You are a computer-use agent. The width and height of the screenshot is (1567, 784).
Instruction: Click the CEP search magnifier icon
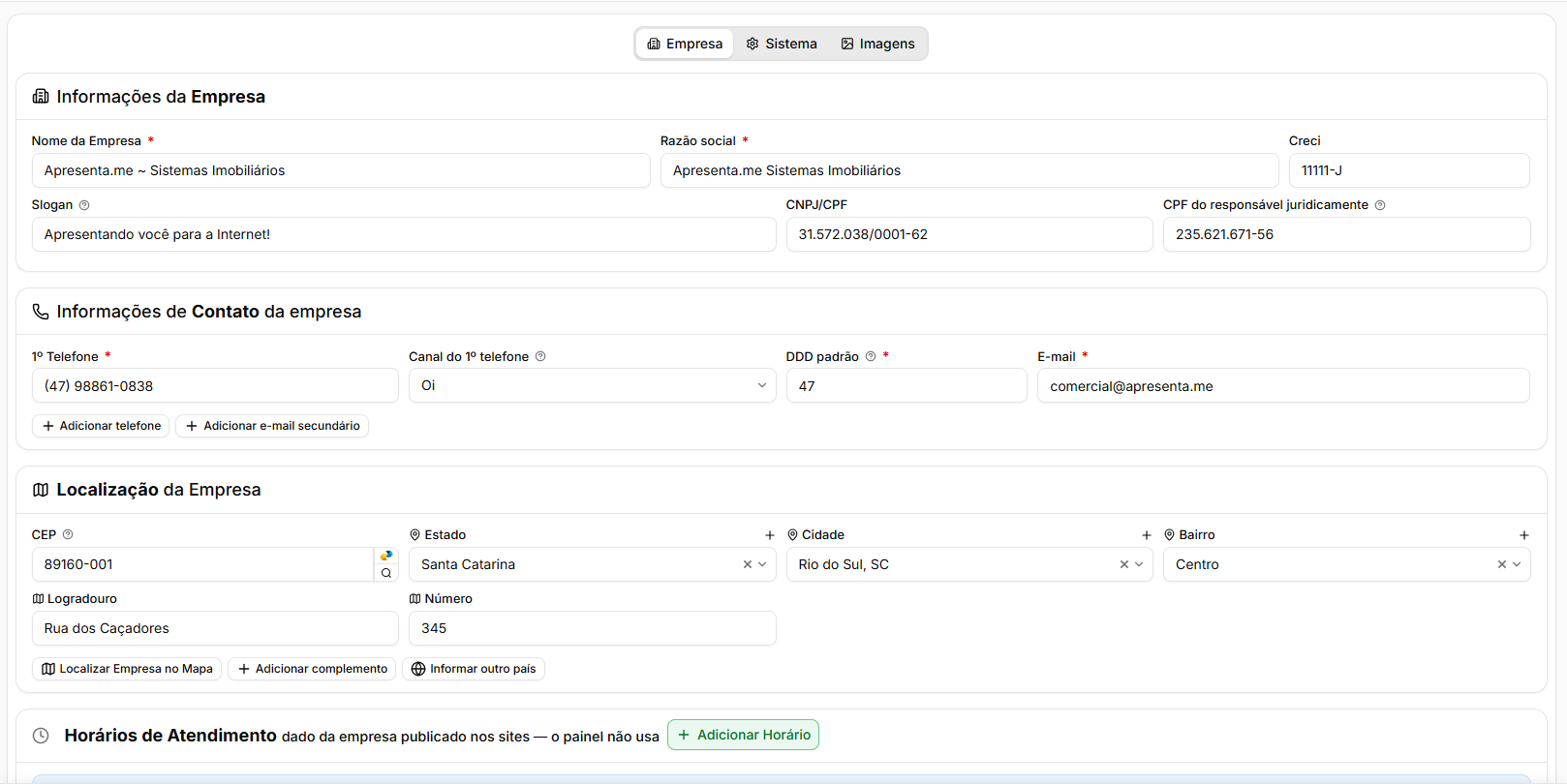click(x=386, y=573)
